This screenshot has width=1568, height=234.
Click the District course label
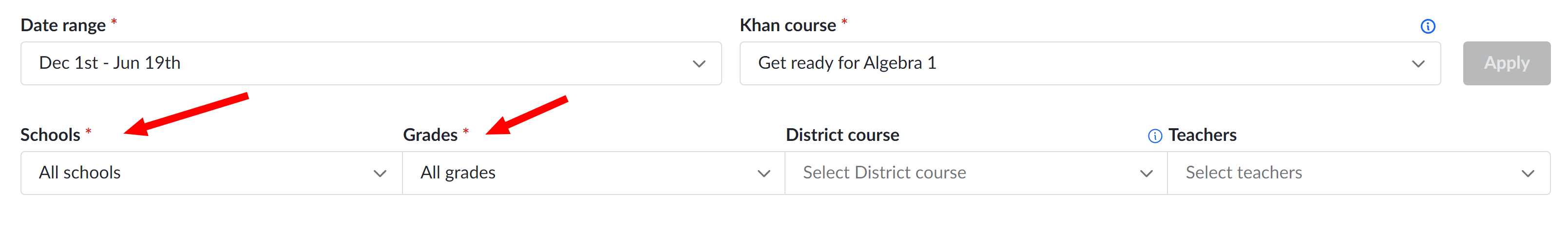842,135
